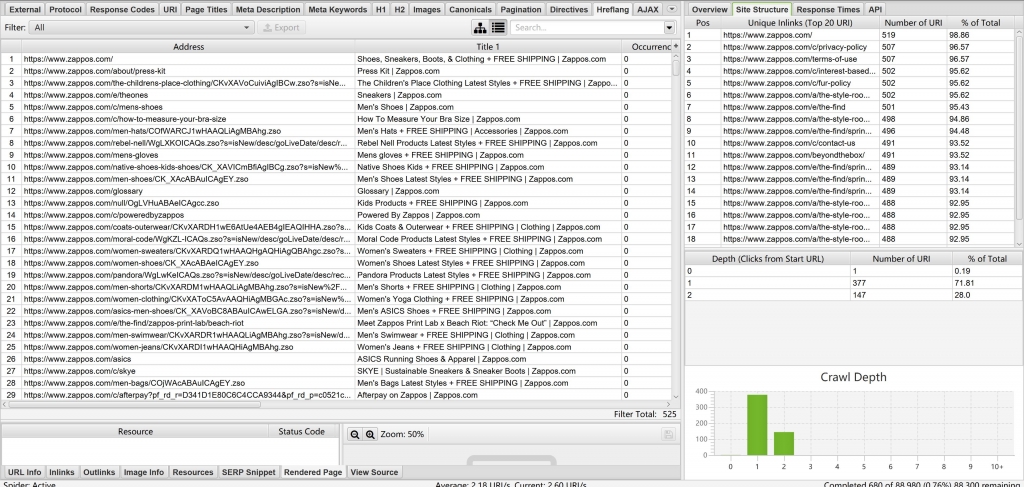
Task: Sort by the Occurrences column header
Action: click(647, 47)
